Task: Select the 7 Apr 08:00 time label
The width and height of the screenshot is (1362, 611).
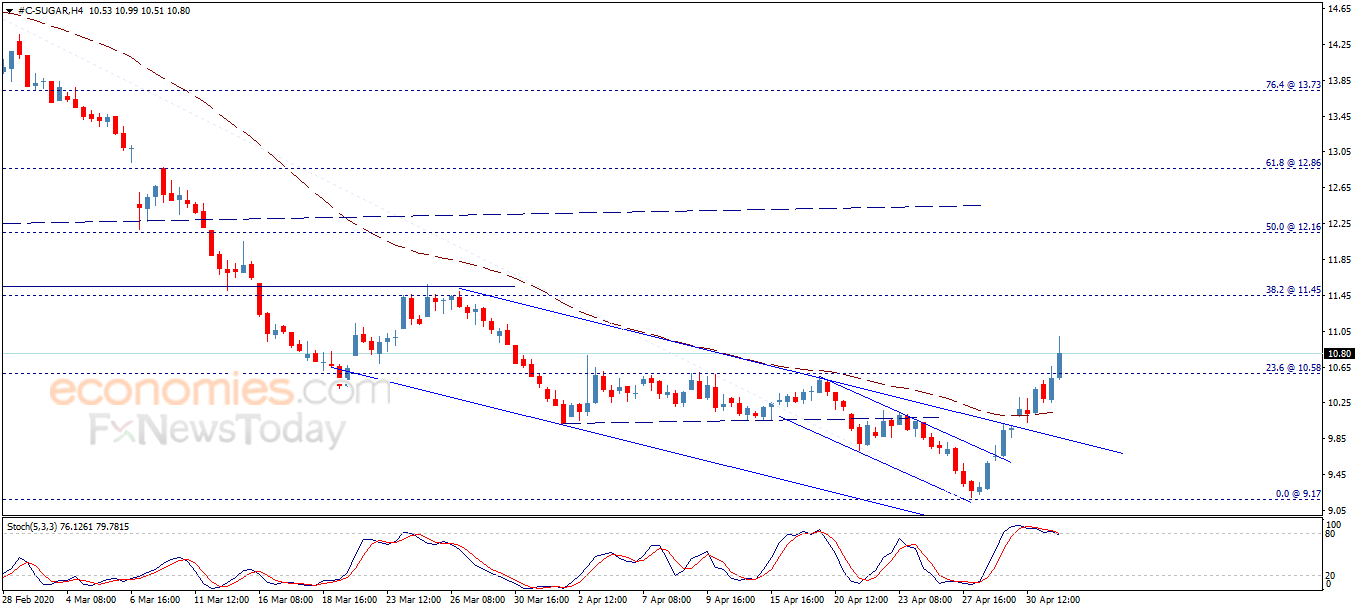Action: tap(667, 600)
